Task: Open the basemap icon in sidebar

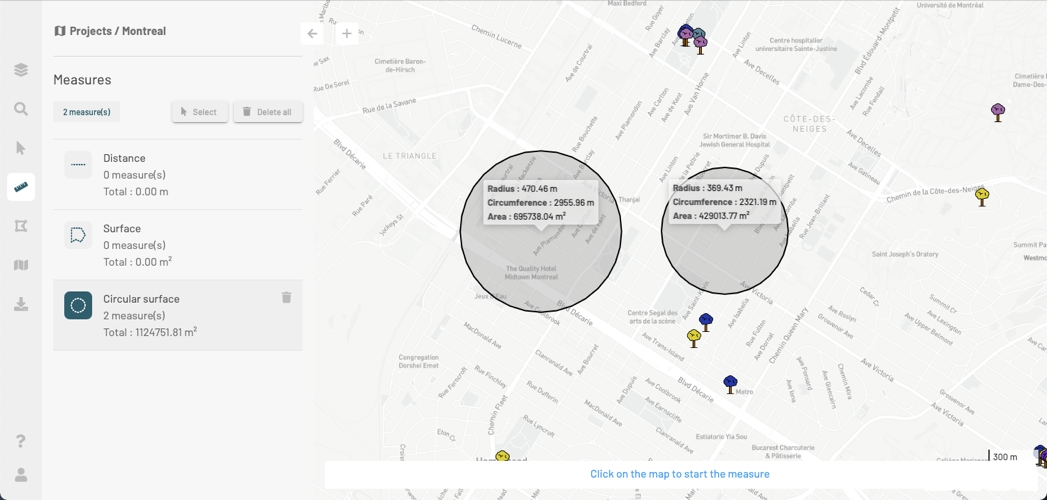Action: pos(21,265)
